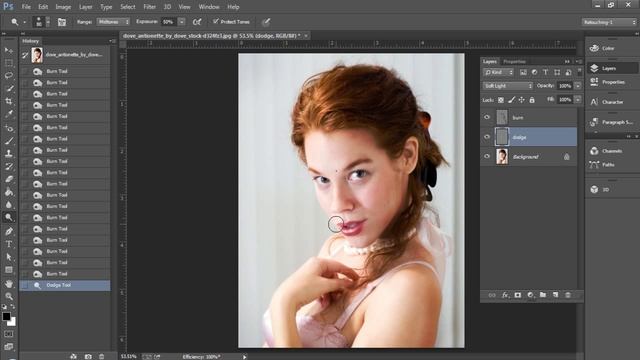This screenshot has height=360, width=640.
Task: Open the Exposure slider dropdown arrow
Action: (x=182, y=22)
